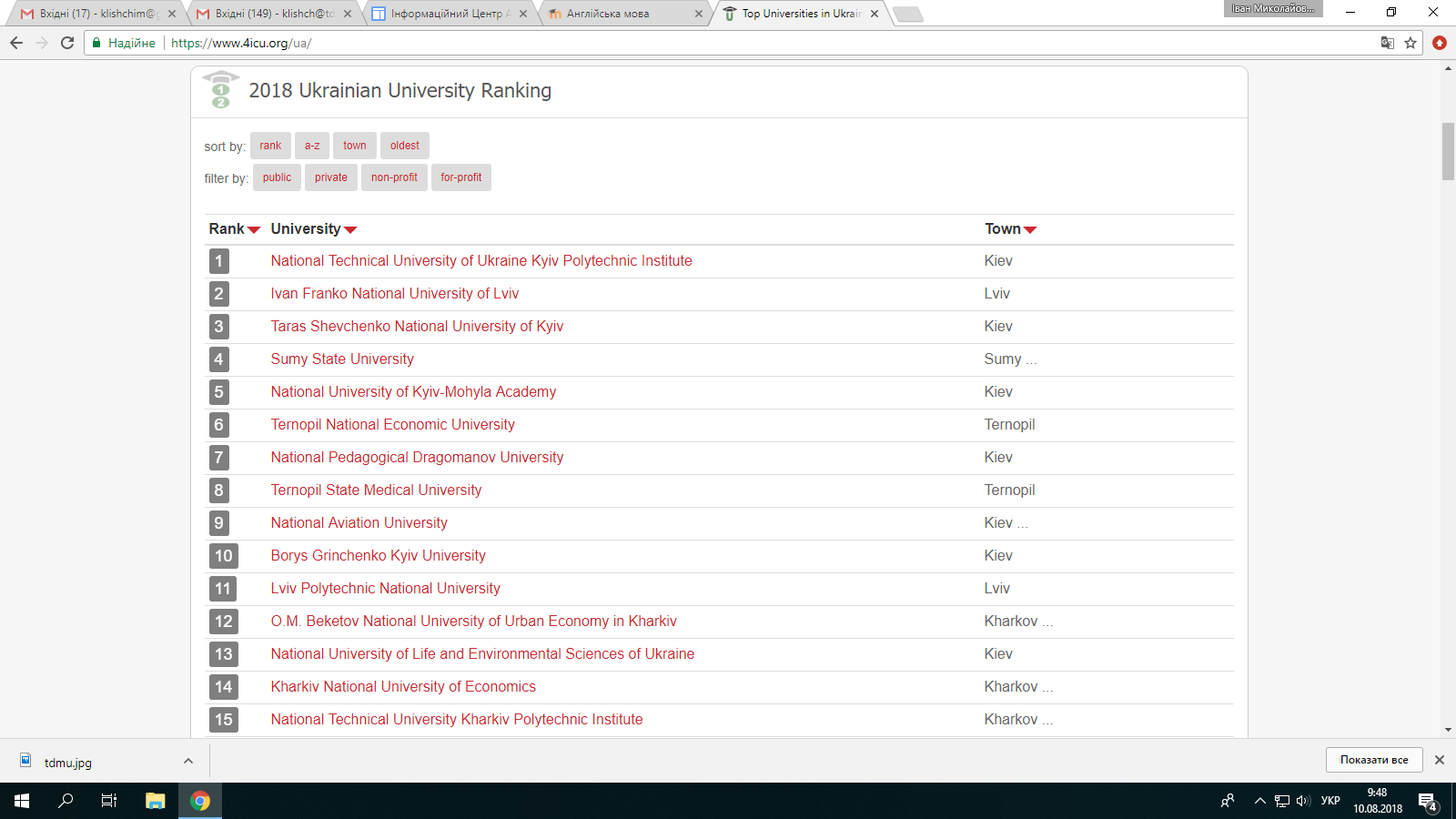Click the red extension icon in the toolbar
The width and height of the screenshot is (1456, 819).
coord(1440,43)
